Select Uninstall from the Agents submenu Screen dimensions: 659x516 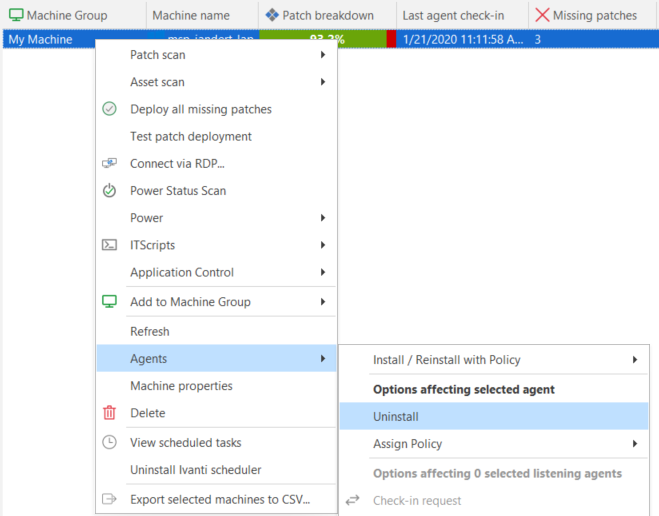(x=396, y=416)
